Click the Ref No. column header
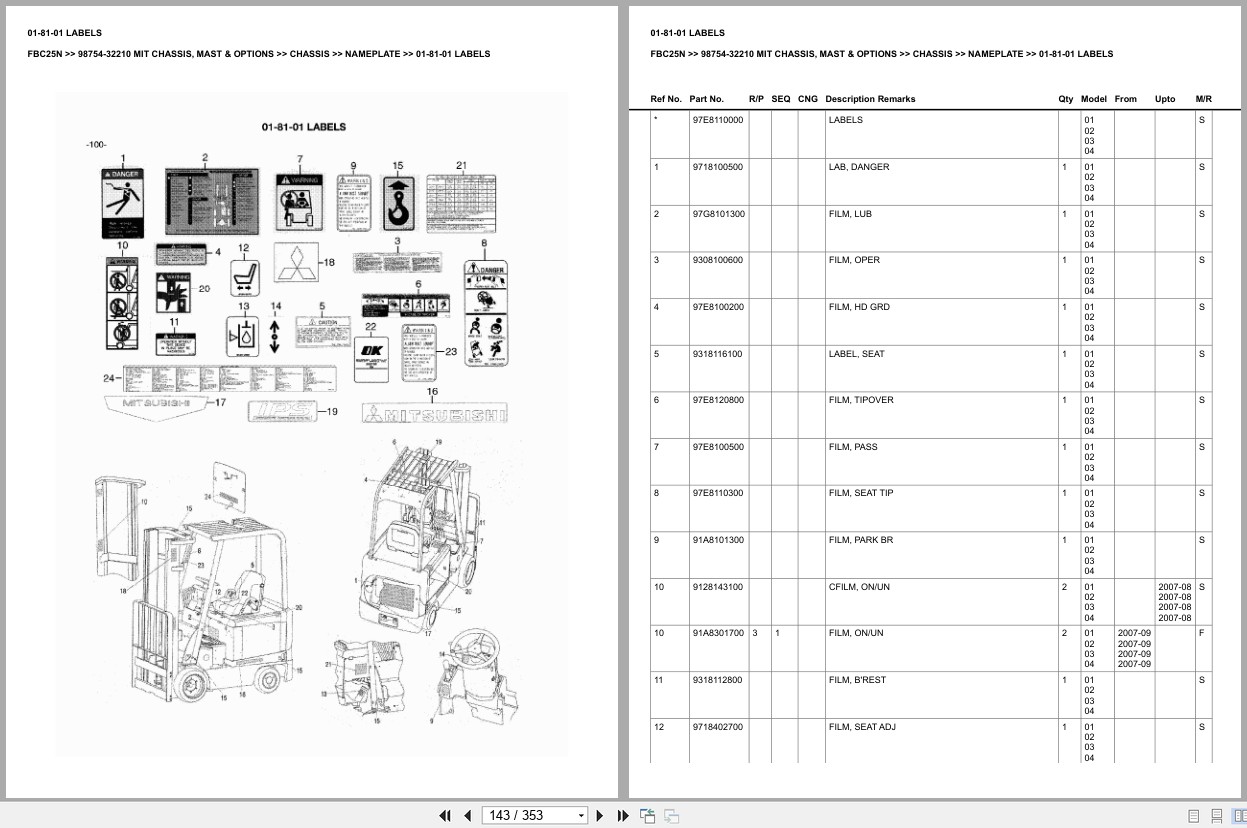Viewport: 1247px width, 828px height. tap(666, 99)
